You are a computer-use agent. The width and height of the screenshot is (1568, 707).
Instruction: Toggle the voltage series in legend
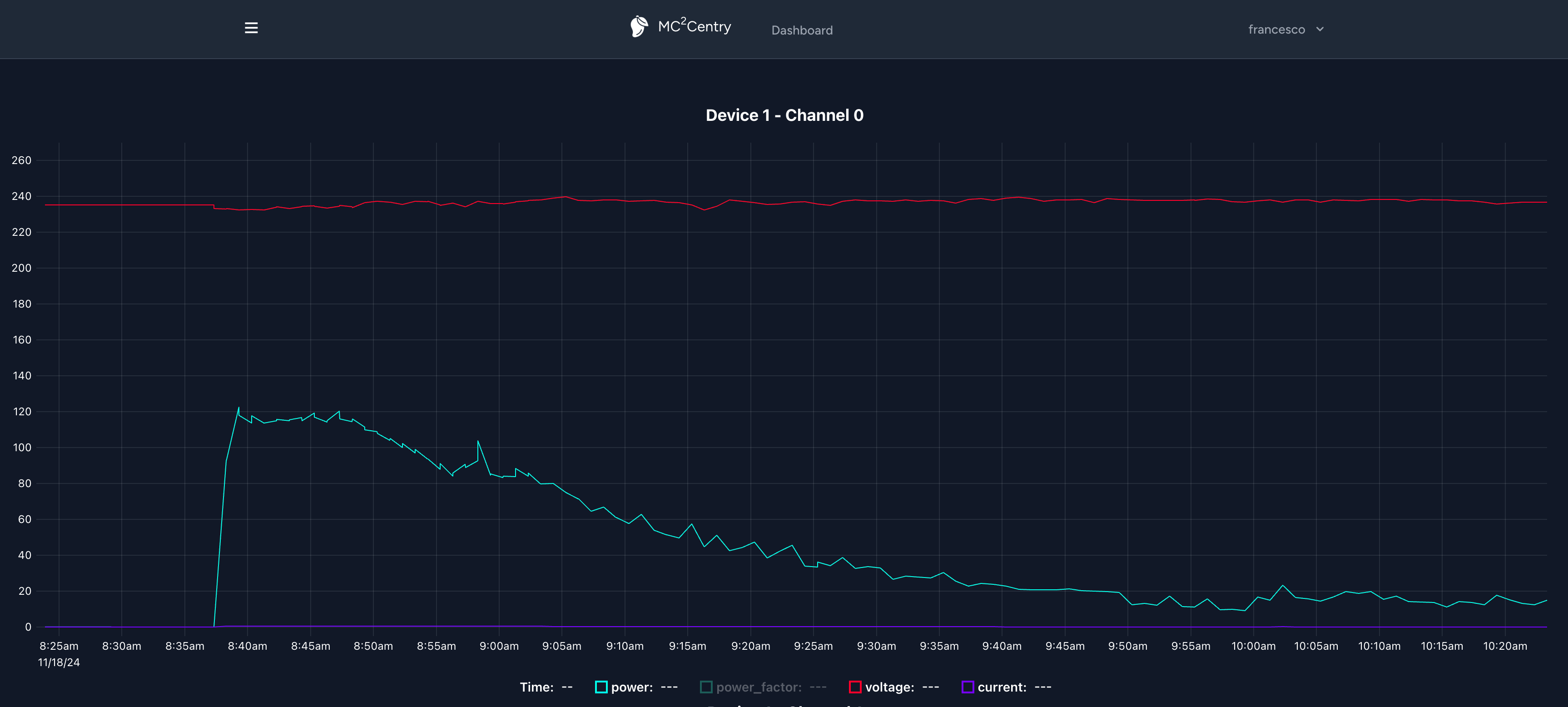(x=894, y=687)
